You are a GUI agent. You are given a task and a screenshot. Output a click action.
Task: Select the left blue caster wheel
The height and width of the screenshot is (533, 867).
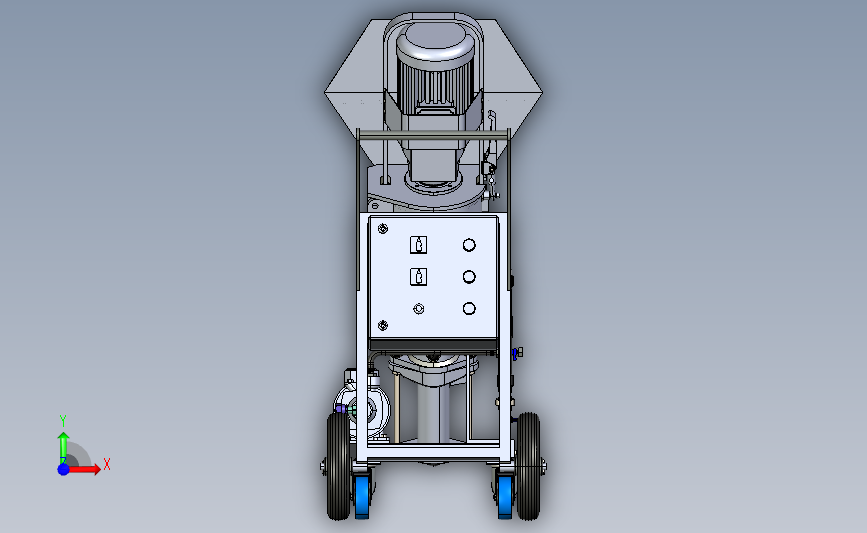pyautogui.click(x=362, y=496)
